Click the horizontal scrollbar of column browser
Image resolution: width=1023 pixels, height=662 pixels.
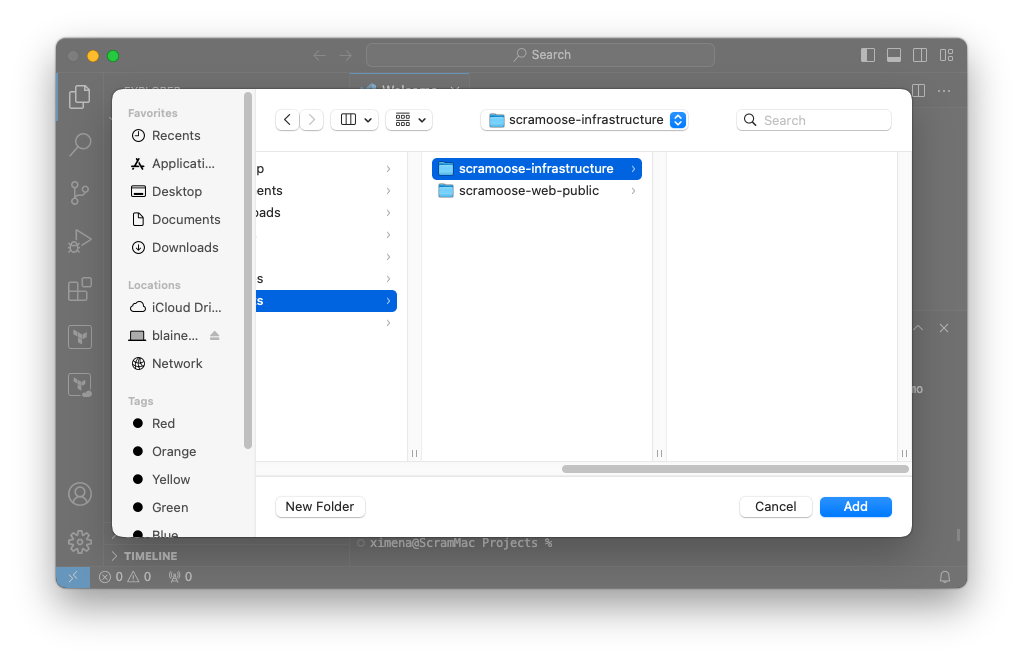click(735, 469)
